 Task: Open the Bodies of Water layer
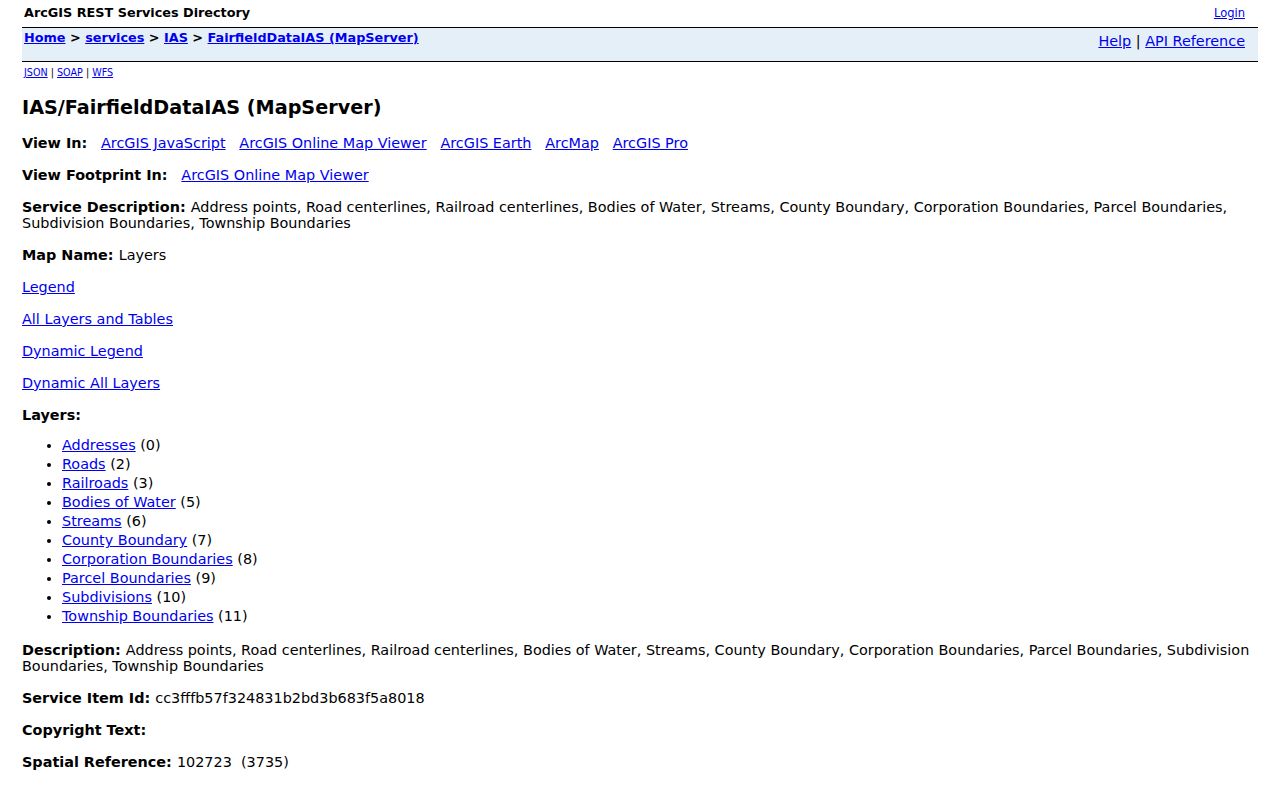point(119,502)
